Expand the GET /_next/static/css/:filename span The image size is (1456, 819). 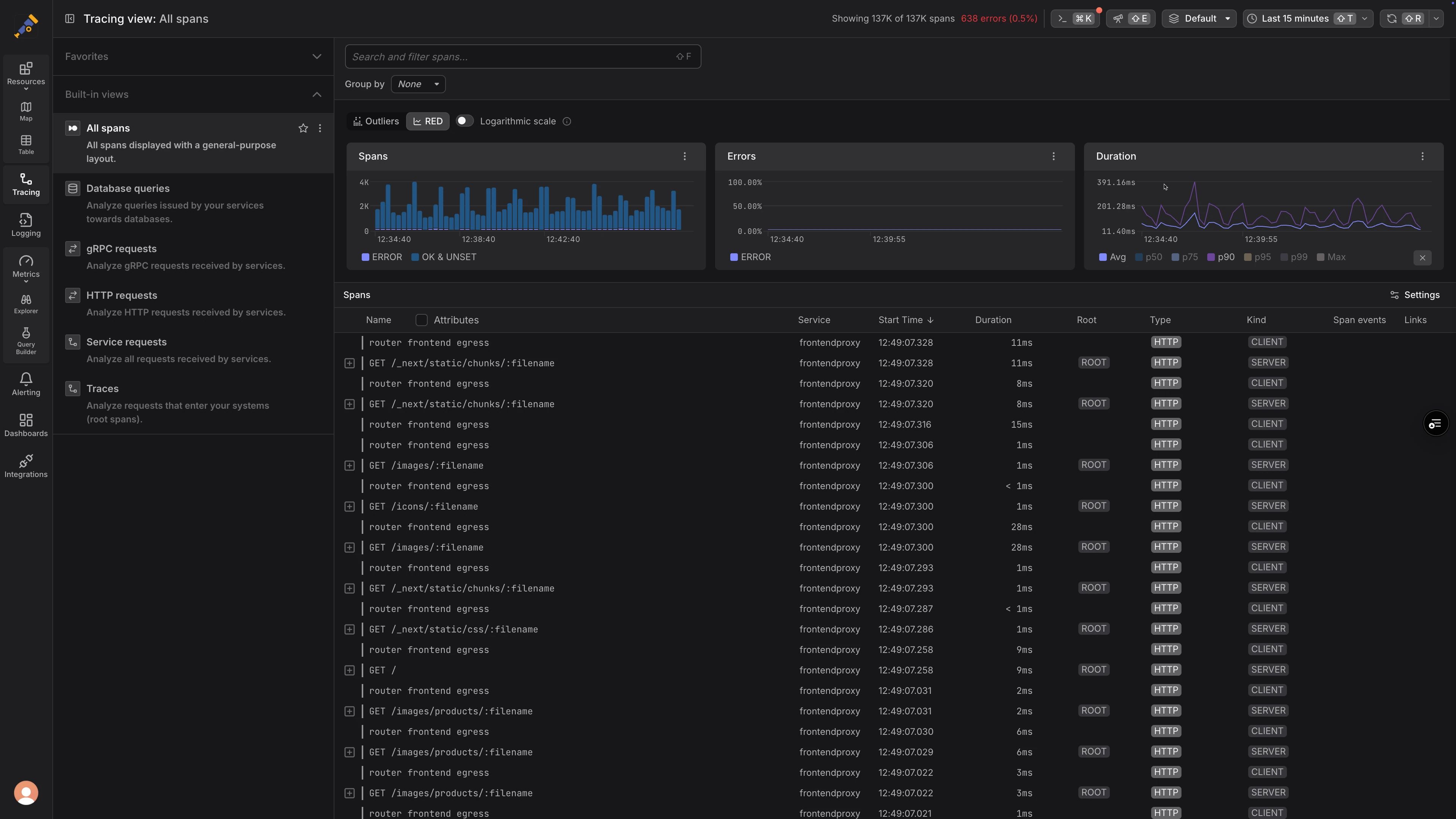coord(349,629)
